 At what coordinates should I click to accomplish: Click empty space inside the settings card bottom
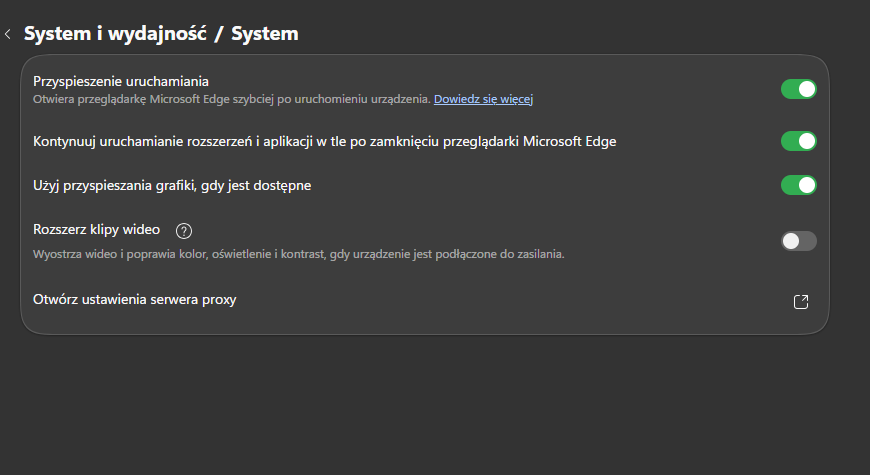point(425,326)
